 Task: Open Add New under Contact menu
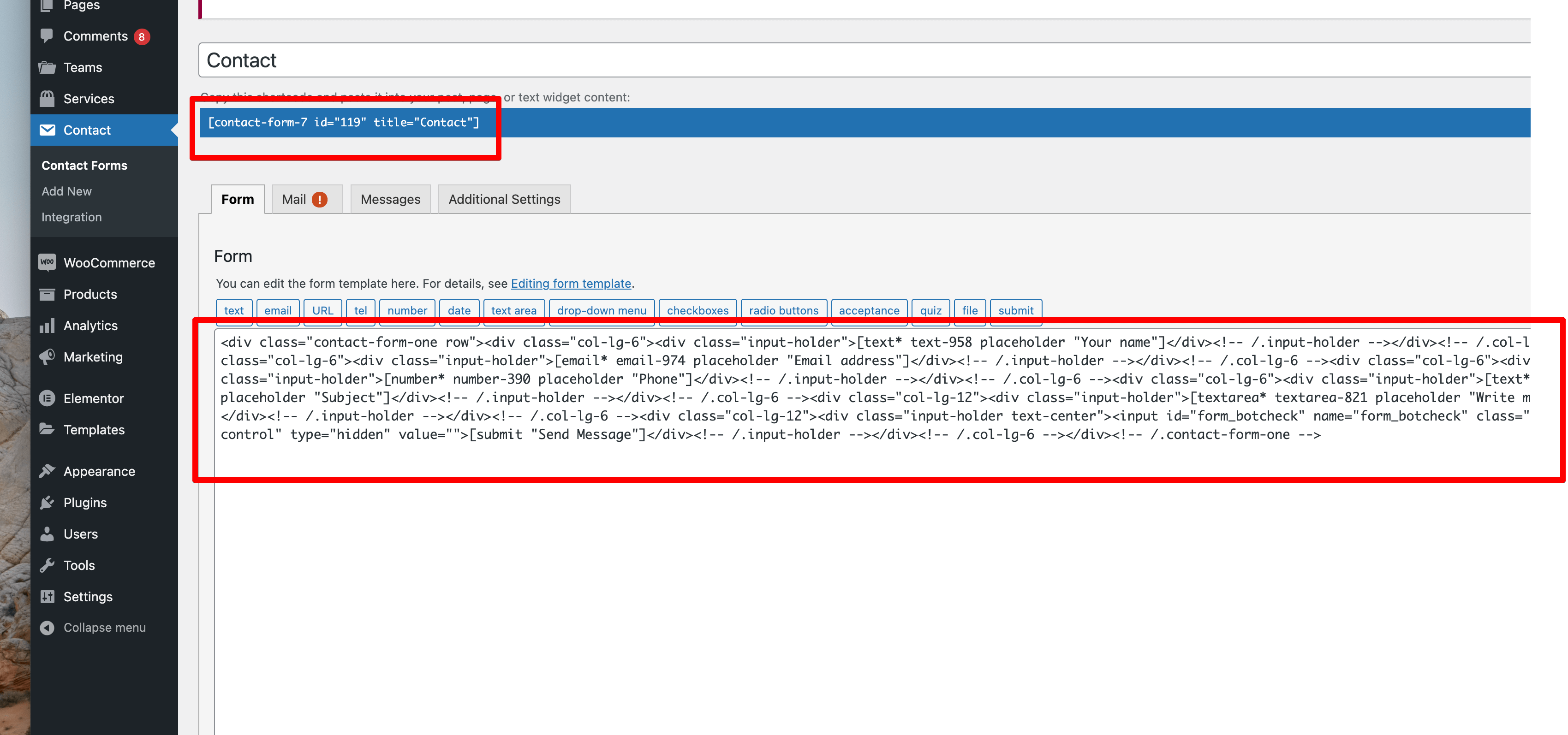click(x=66, y=191)
